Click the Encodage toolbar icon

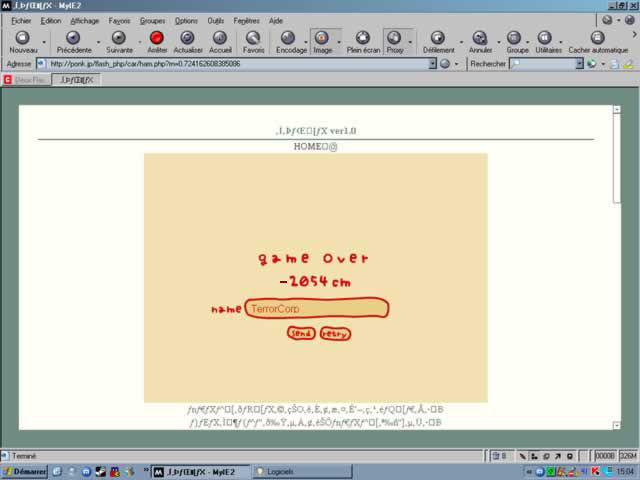[289, 39]
